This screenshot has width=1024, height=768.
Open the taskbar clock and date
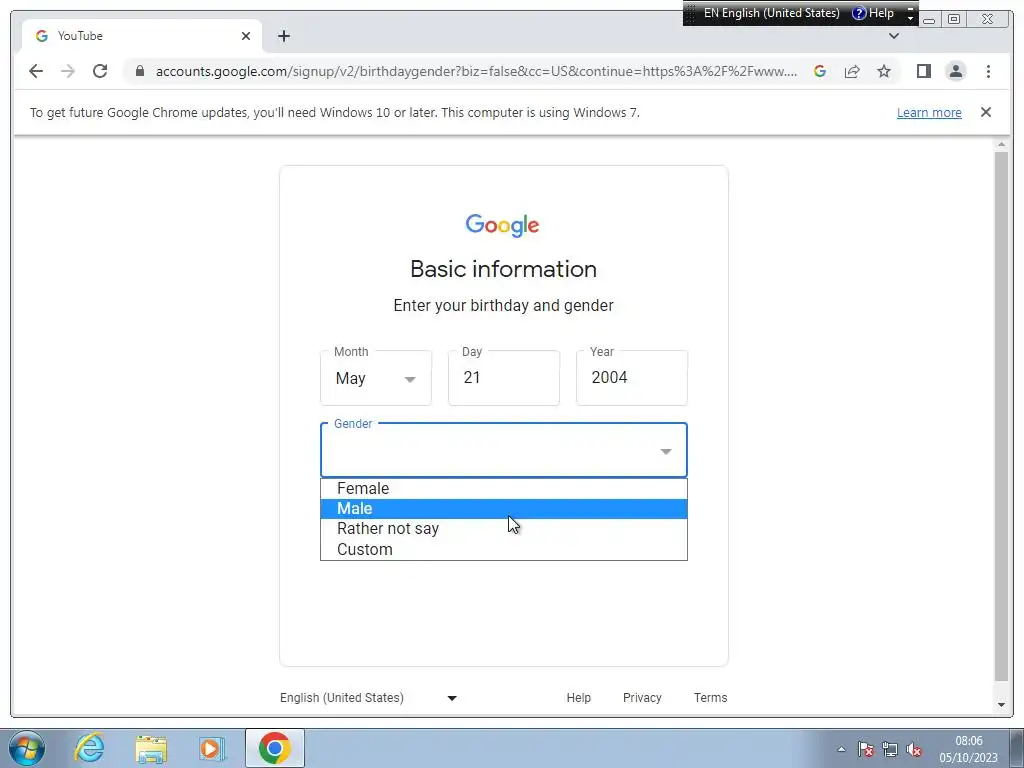[968, 749]
